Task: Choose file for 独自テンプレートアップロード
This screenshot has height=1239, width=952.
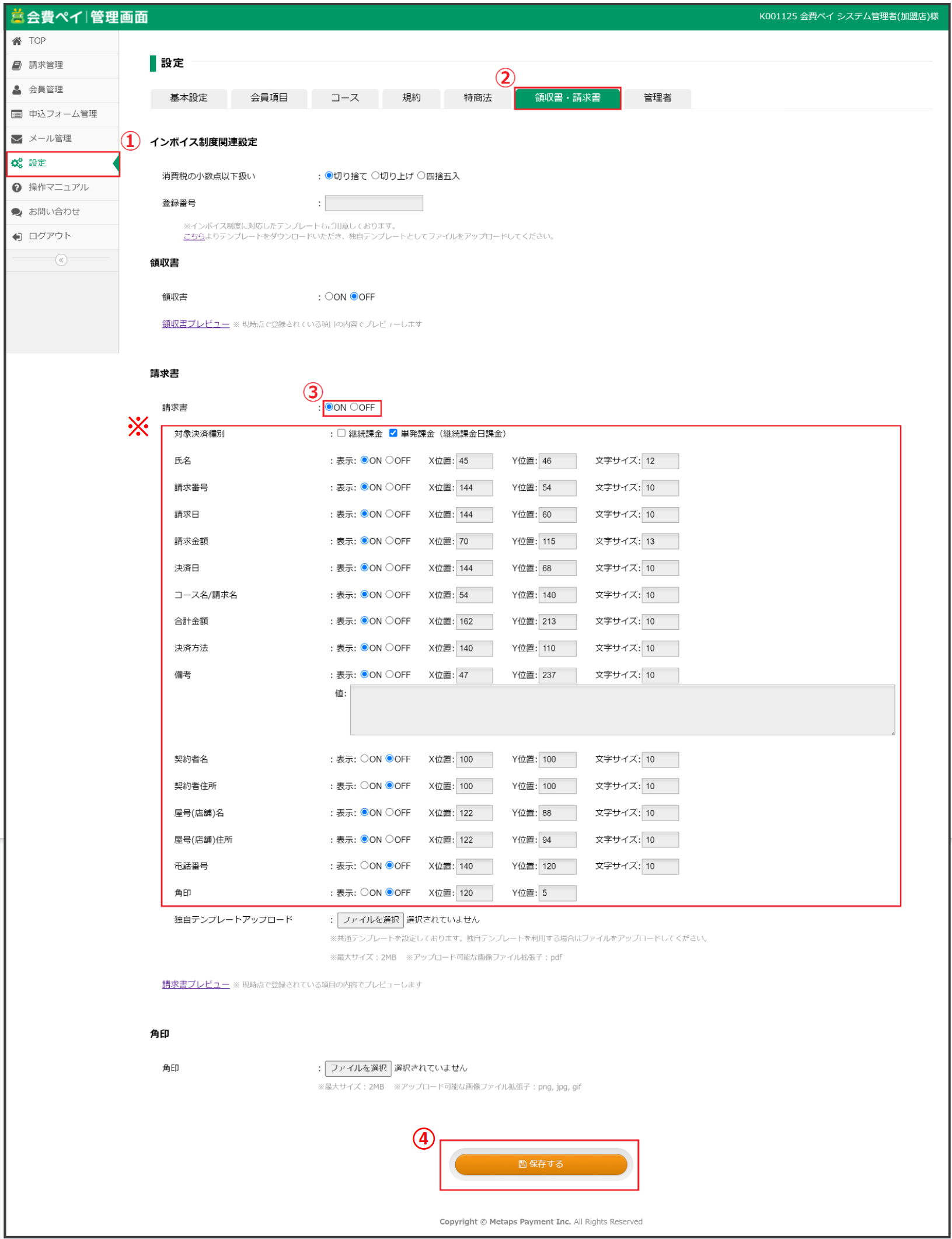Action: coord(371,920)
